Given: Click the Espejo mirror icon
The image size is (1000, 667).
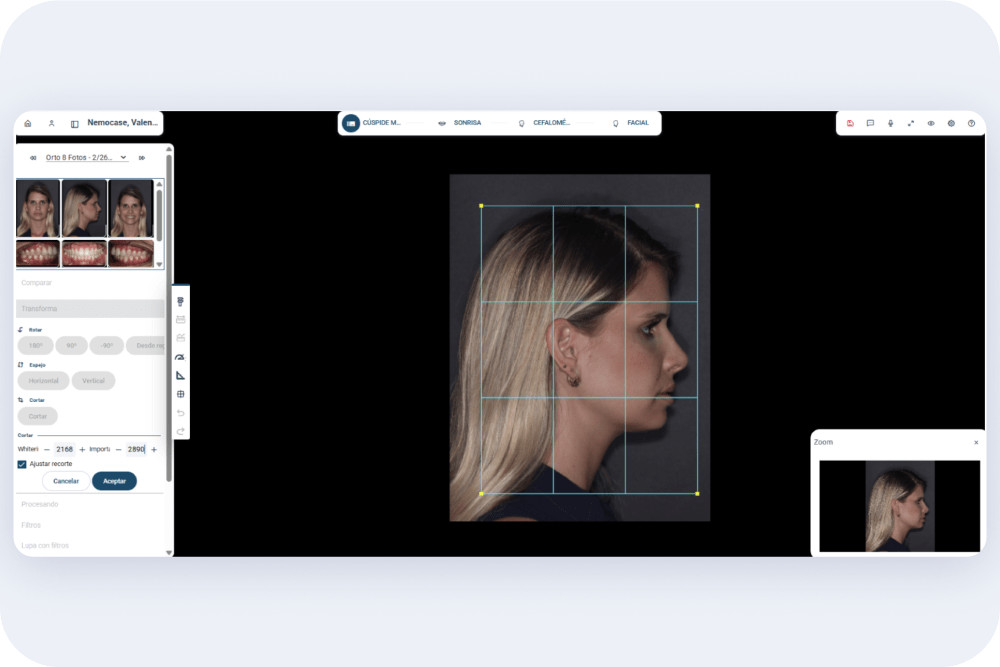Looking at the screenshot, I should click(20, 365).
